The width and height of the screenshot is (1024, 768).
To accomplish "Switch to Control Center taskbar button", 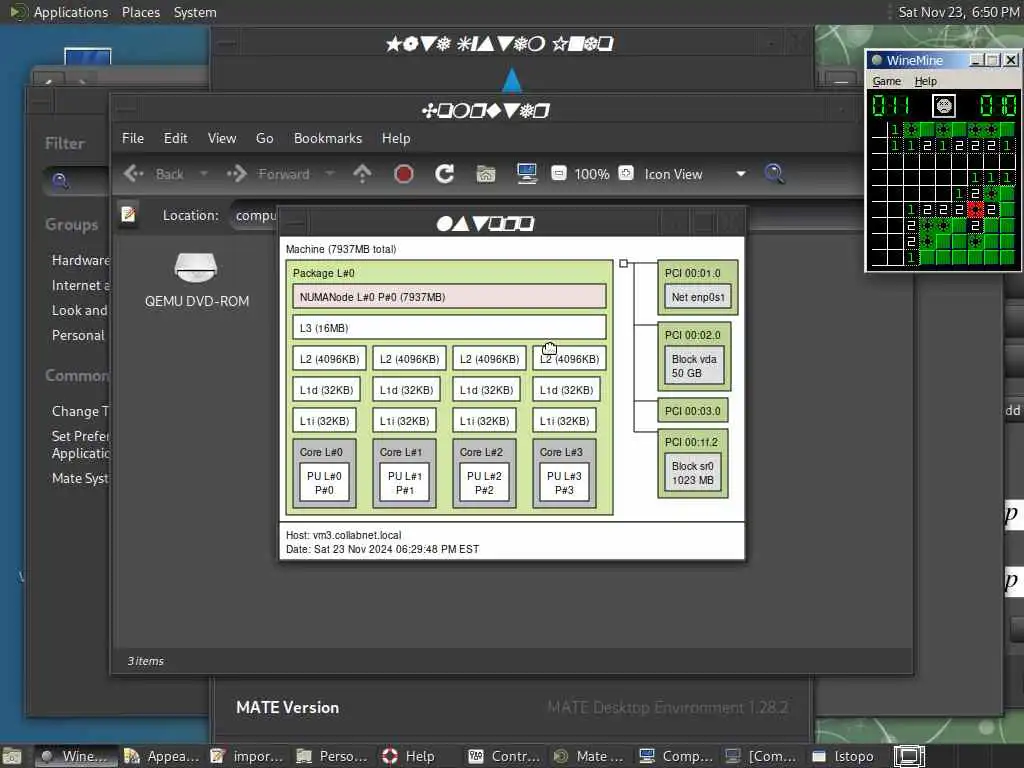I will [x=505, y=756].
